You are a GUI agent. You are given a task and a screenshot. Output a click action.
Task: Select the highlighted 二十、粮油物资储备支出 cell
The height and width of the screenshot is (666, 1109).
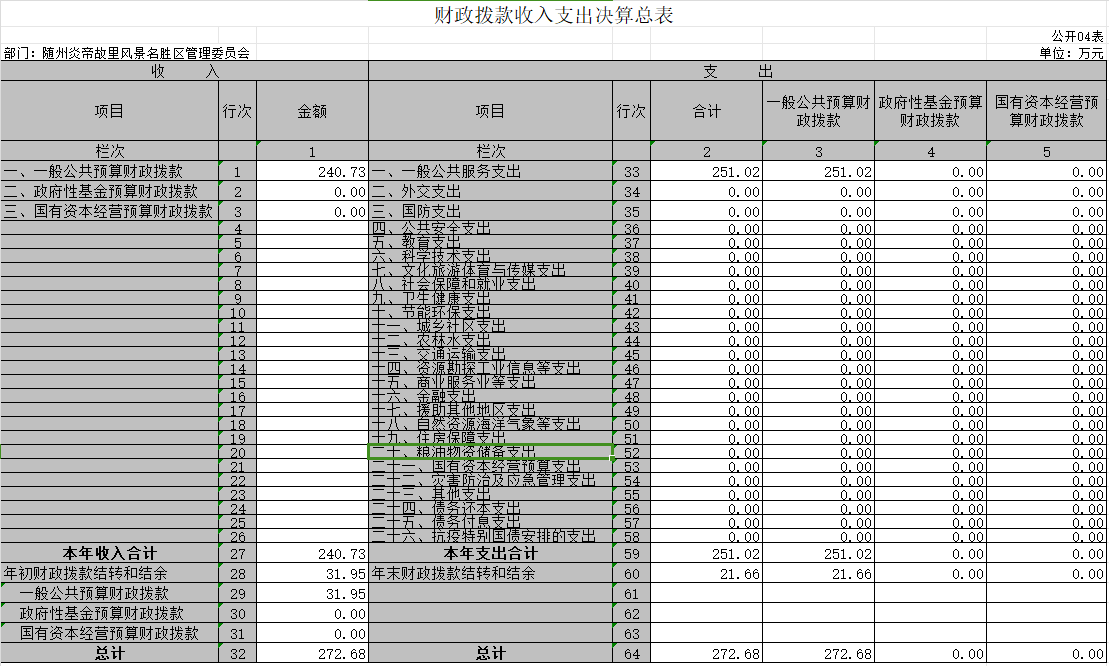[x=490, y=452]
